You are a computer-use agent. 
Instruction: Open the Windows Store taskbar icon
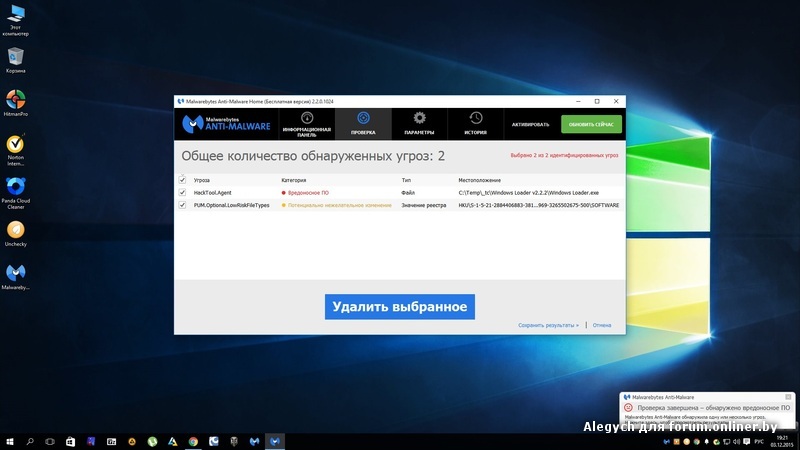pyautogui.click(x=70, y=442)
